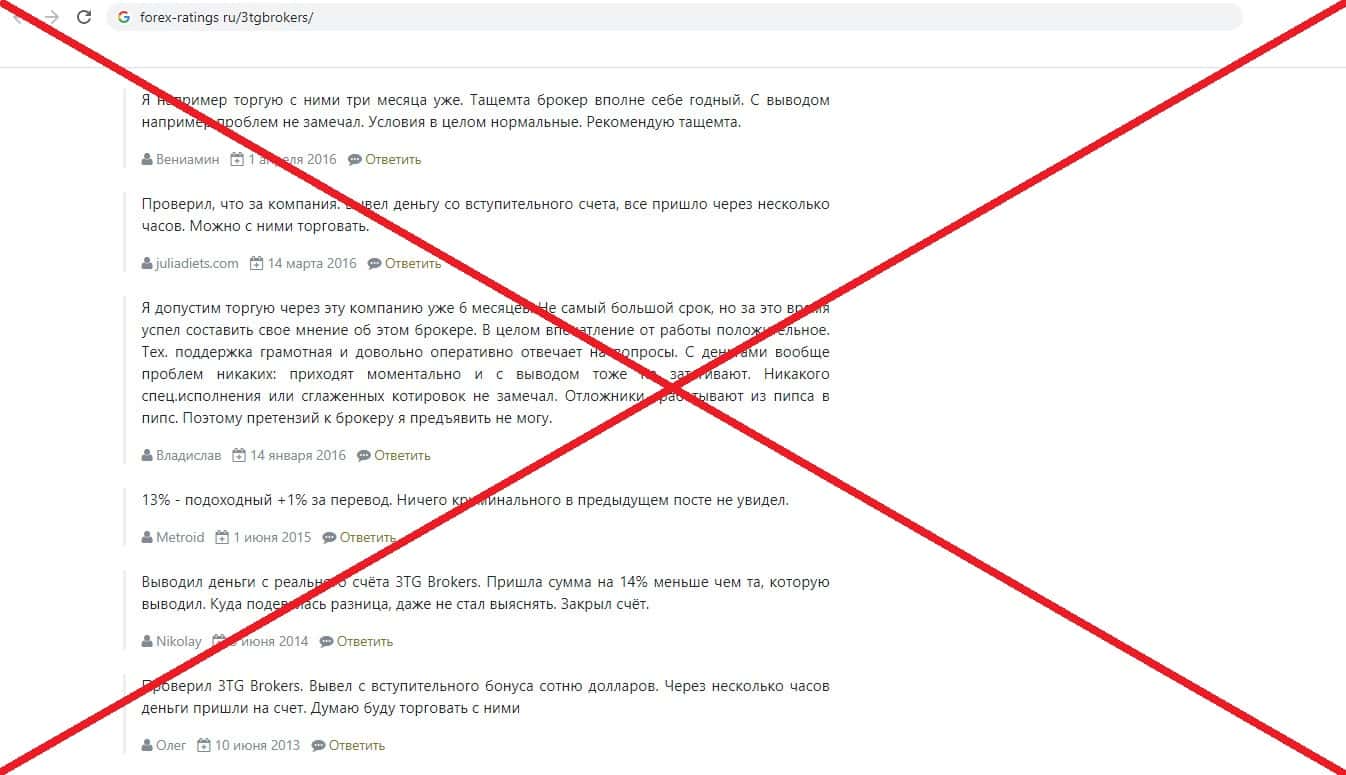Click calendar icon beside 14 января 2016
The width and height of the screenshot is (1346, 775).
coord(239,455)
